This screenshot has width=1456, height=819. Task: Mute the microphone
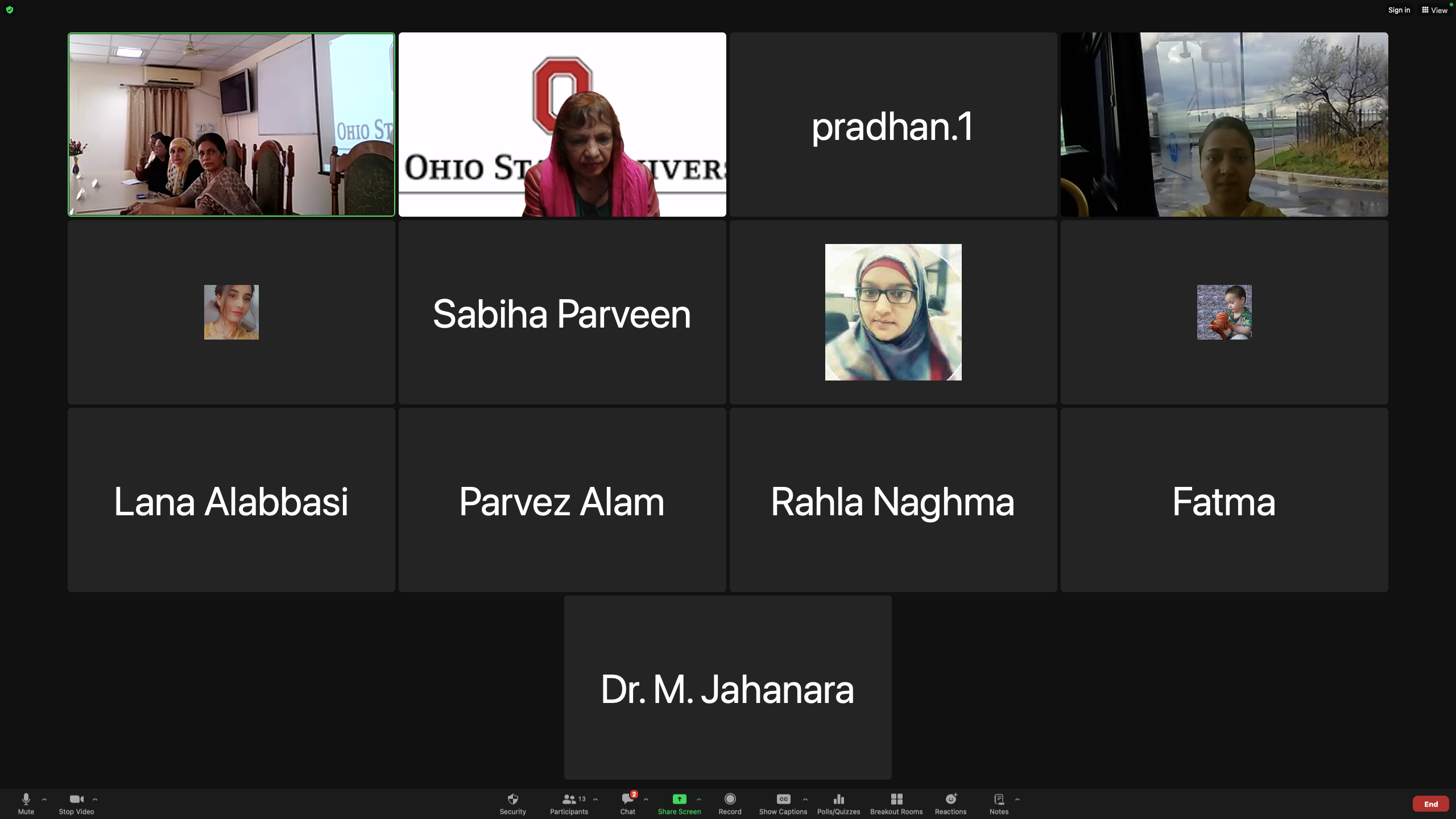coord(26,803)
